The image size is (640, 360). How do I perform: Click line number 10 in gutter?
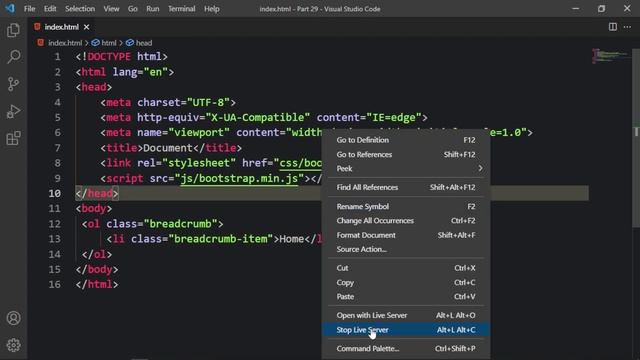pos(55,193)
